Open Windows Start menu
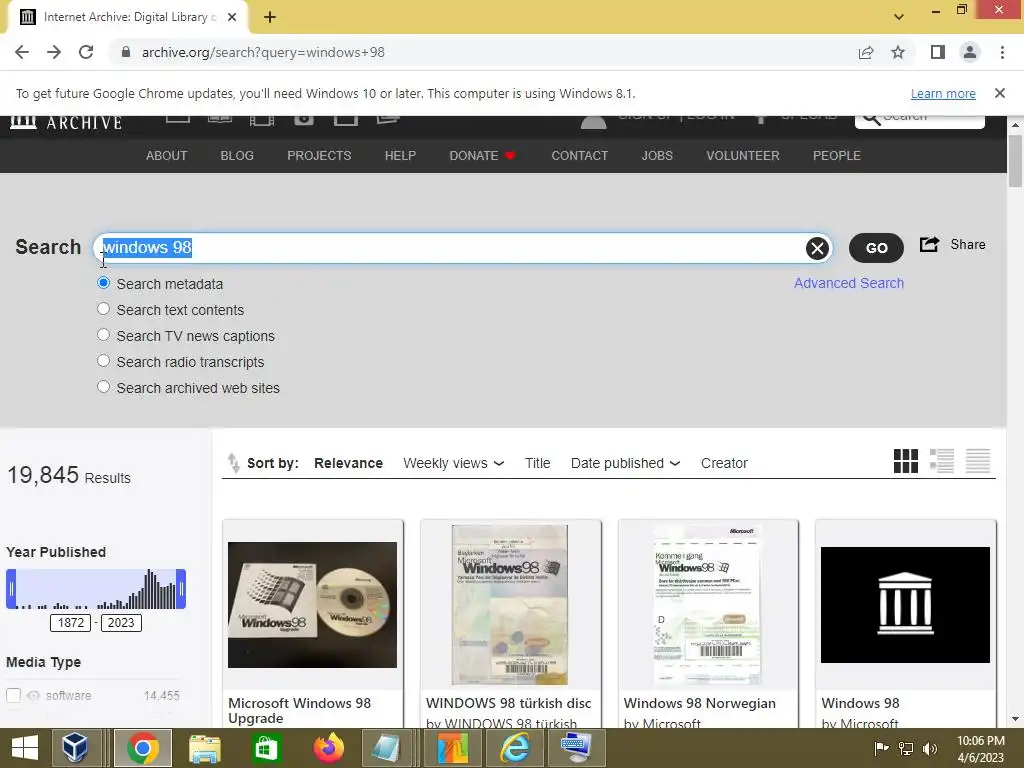The width and height of the screenshot is (1024, 768). point(25,748)
